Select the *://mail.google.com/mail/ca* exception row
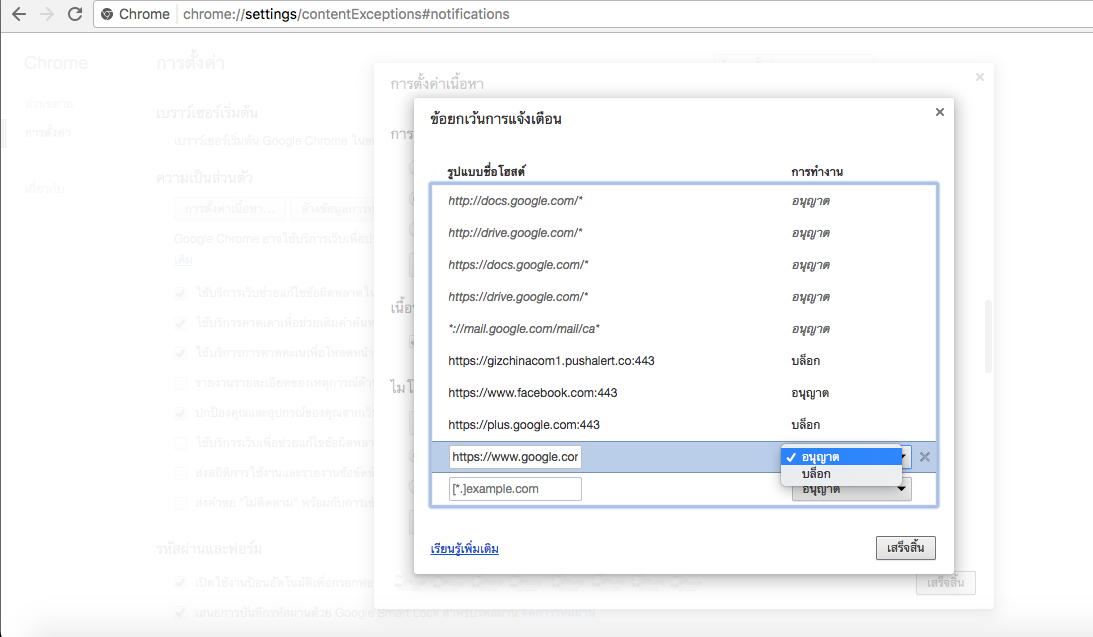1093x637 pixels. click(684, 329)
